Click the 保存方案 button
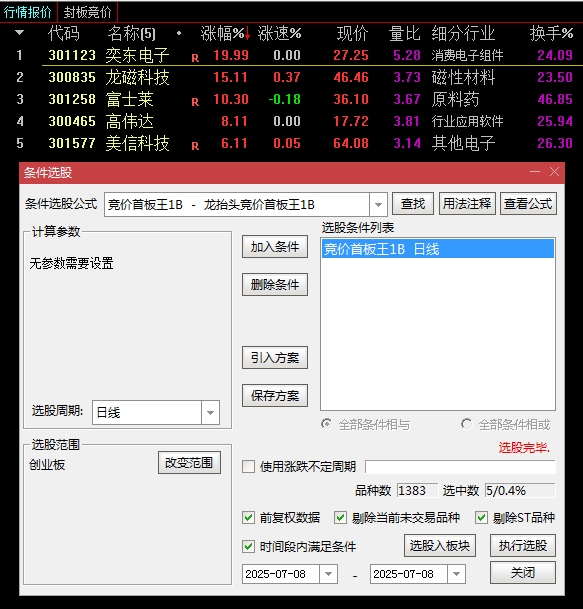583x609 pixels. click(275, 396)
